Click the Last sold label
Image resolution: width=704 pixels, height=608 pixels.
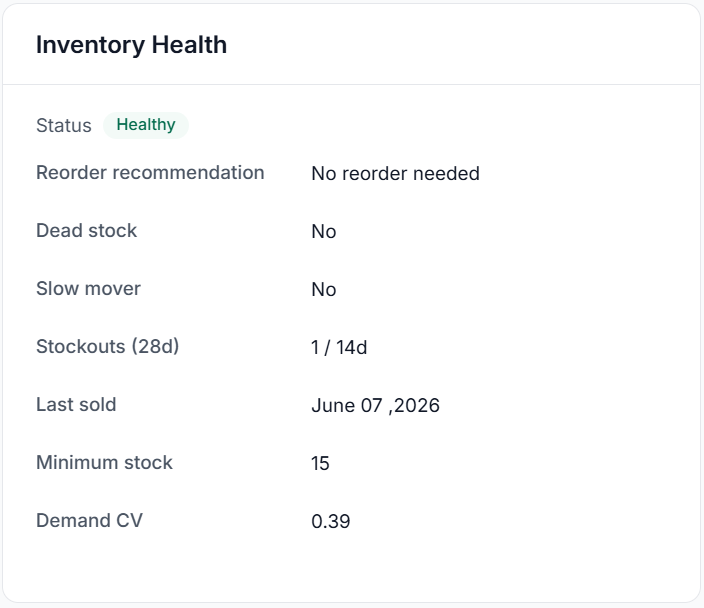[76, 405]
